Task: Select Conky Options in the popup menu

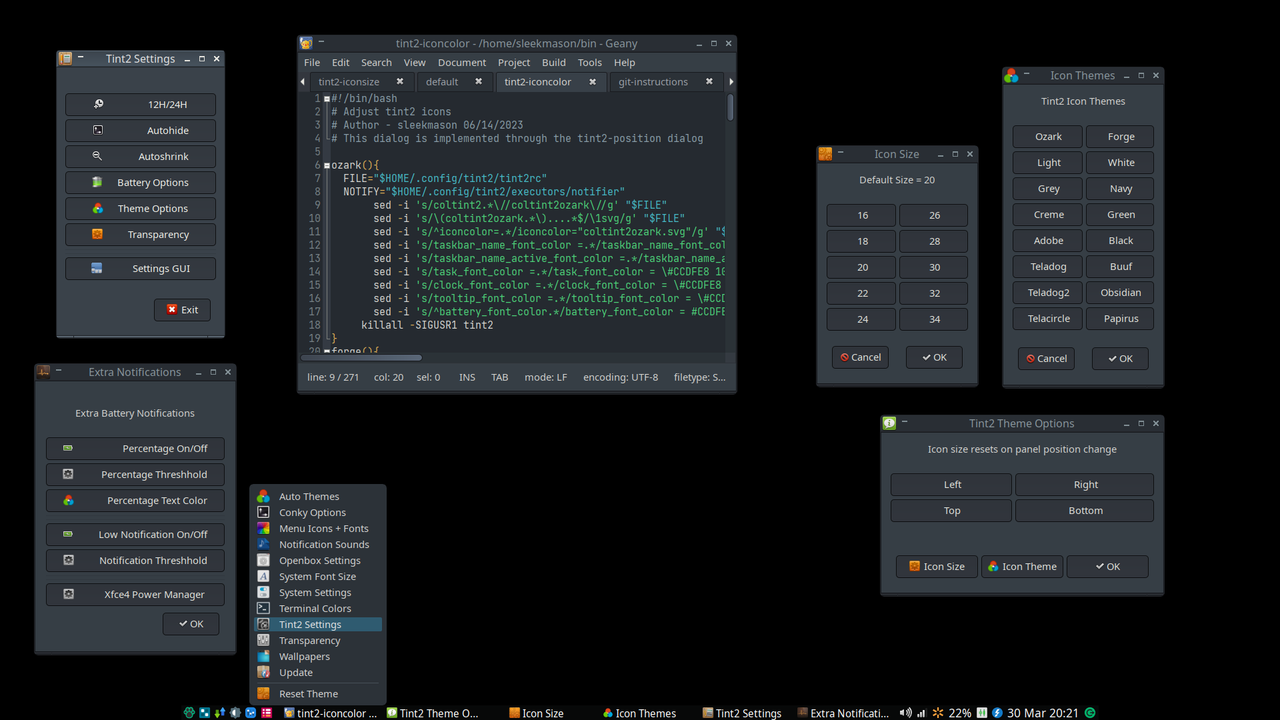Action: tap(316, 512)
